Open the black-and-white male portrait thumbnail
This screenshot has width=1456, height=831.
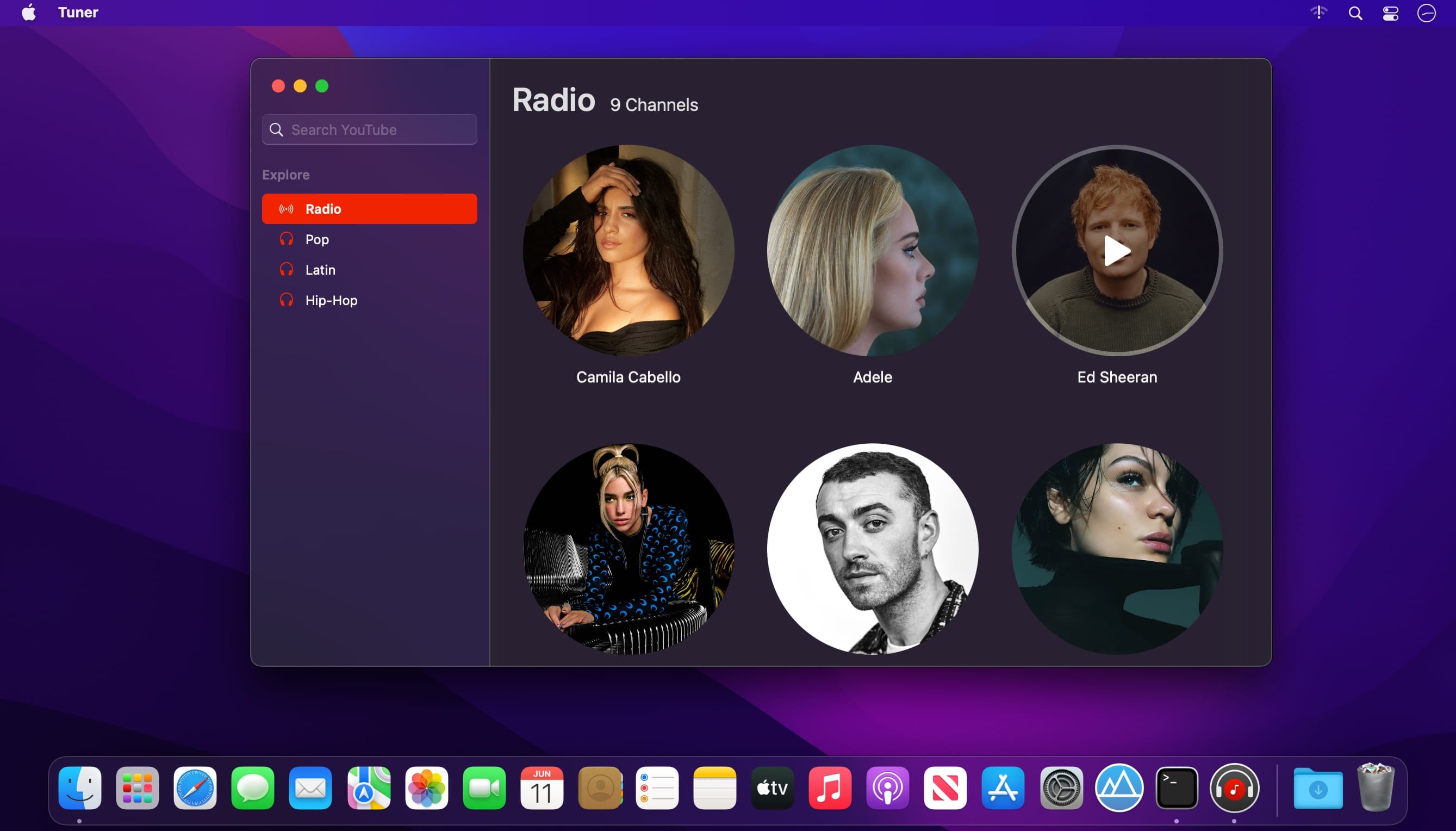(872, 549)
